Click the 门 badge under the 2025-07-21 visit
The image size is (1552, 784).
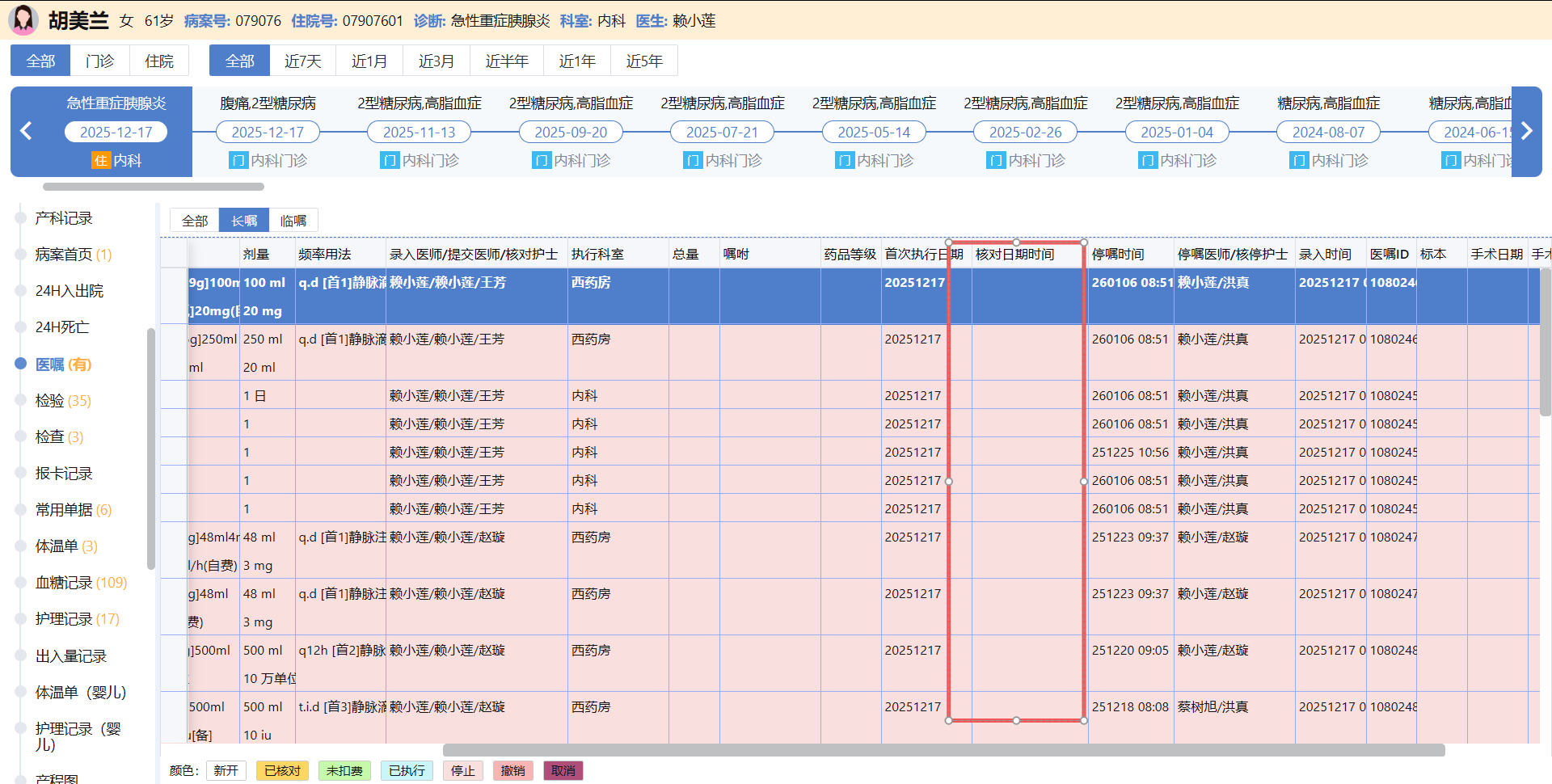coord(693,161)
